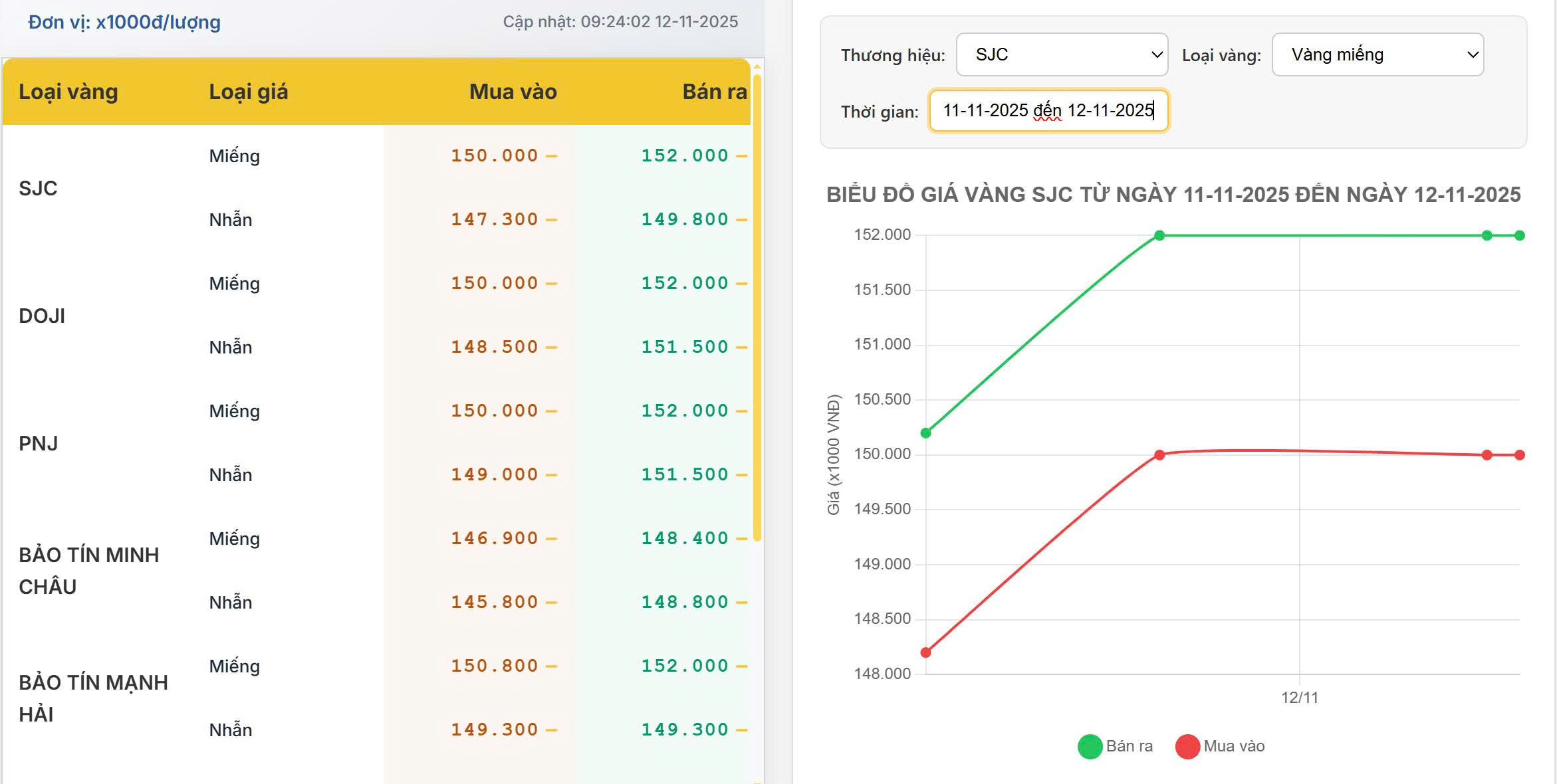Click the green Bán ra legend circle
The image size is (1557, 784).
coord(1090,746)
